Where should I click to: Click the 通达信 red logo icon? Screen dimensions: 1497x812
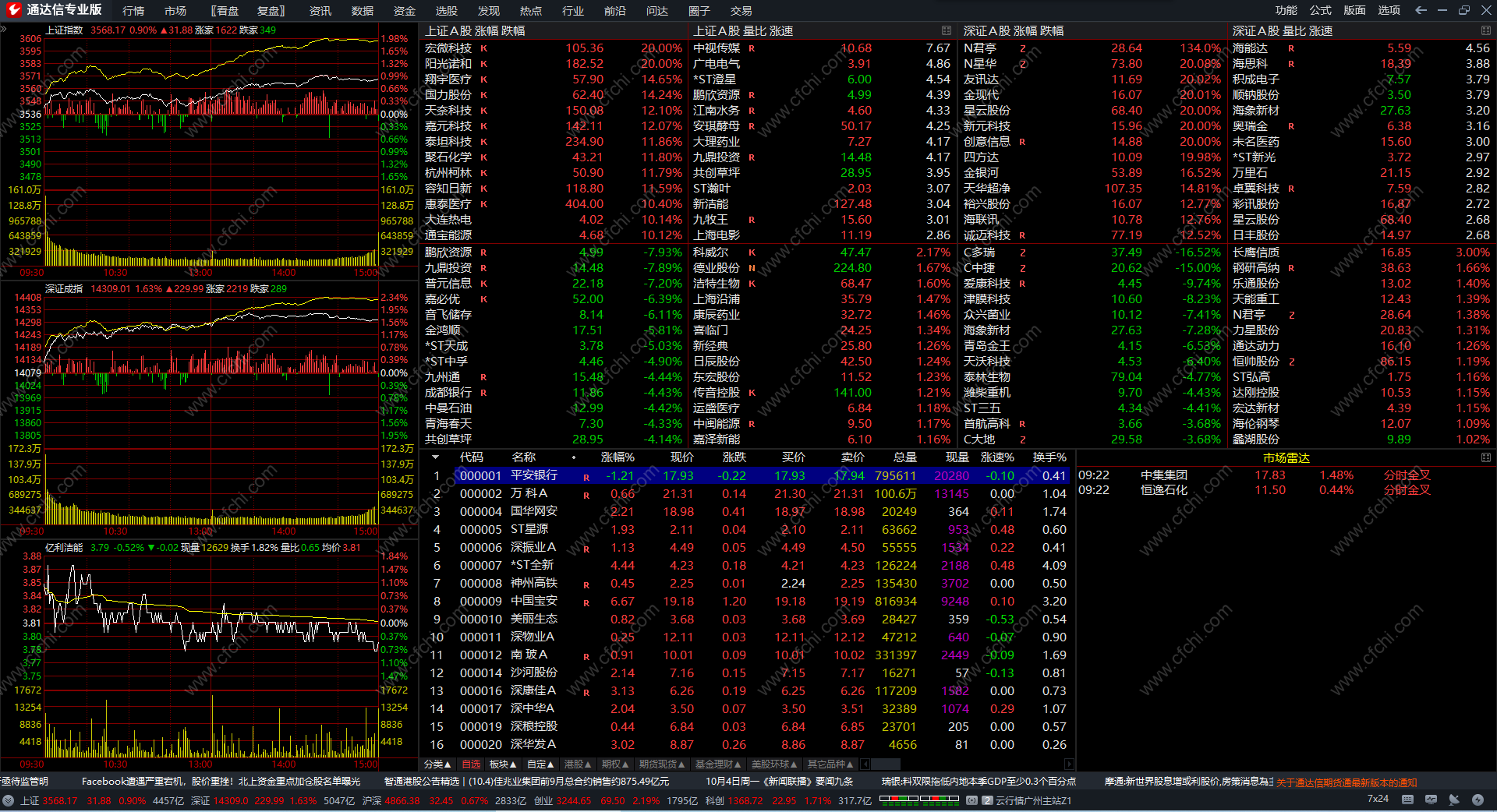13,9
